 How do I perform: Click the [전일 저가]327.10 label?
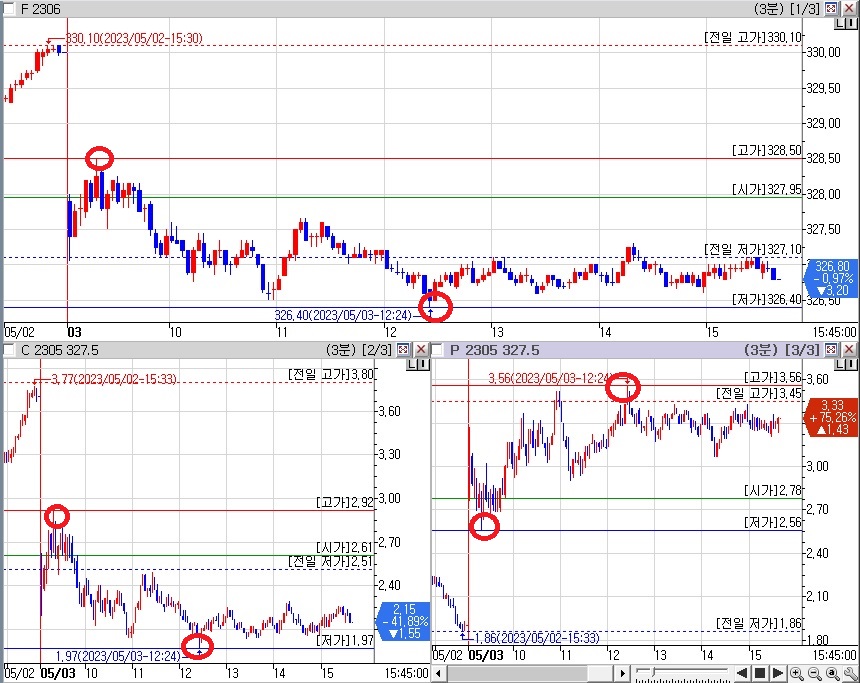click(x=753, y=250)
